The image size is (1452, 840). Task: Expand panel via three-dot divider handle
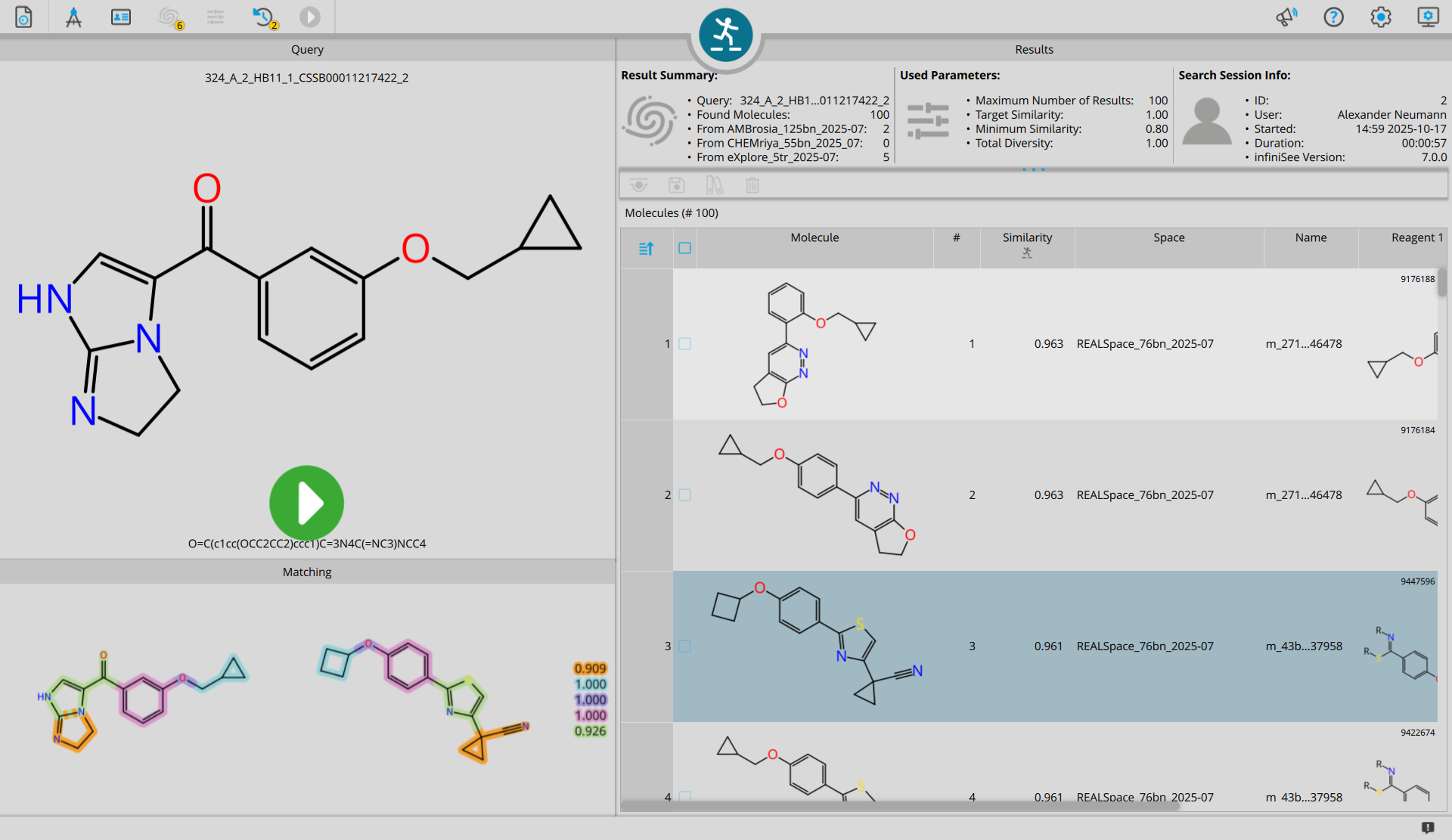coord(1033,169)
